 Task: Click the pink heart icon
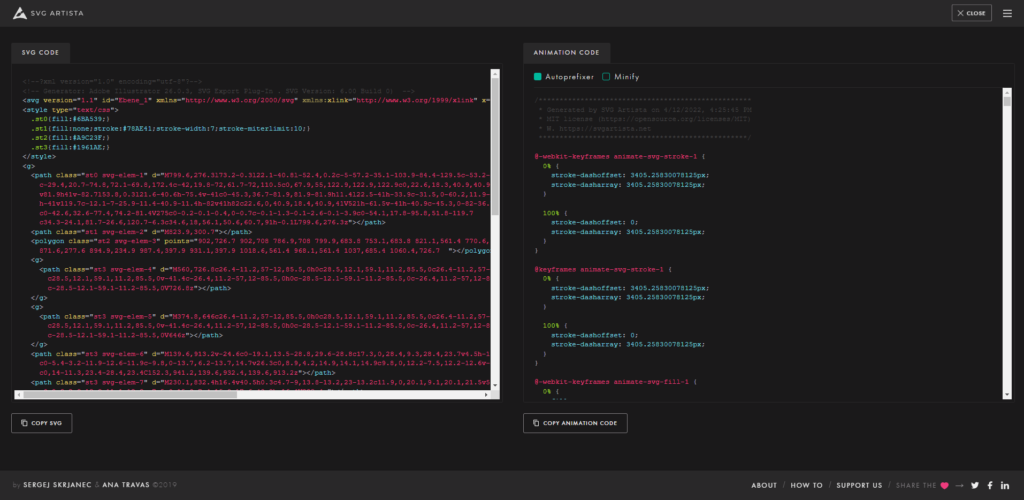click(943, 485)
